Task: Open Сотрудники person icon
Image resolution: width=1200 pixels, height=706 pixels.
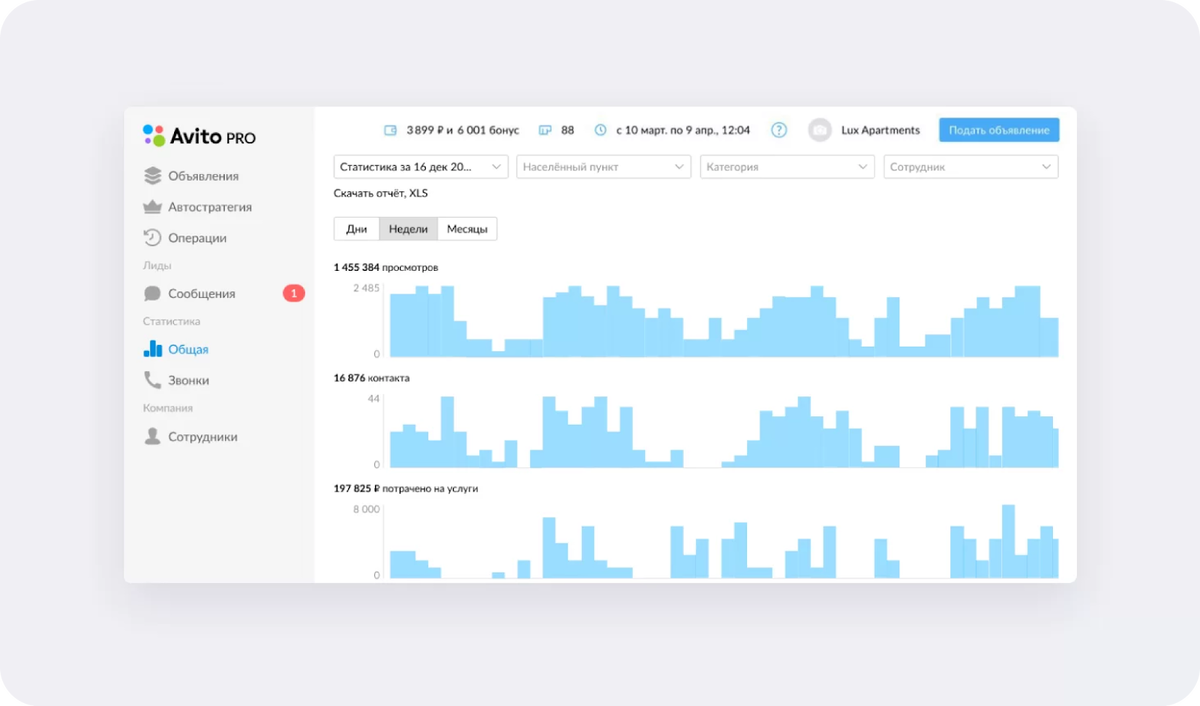Action: pyautogui.click(x=152, y=437)
